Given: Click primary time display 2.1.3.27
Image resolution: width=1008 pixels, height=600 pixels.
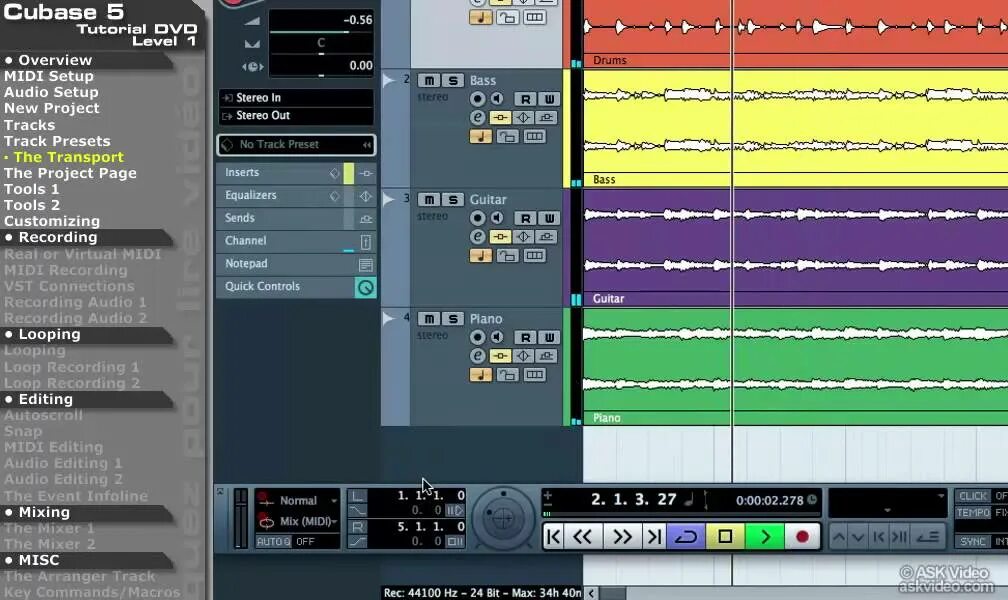Looking at the screenshot, I should pos(633,500).
